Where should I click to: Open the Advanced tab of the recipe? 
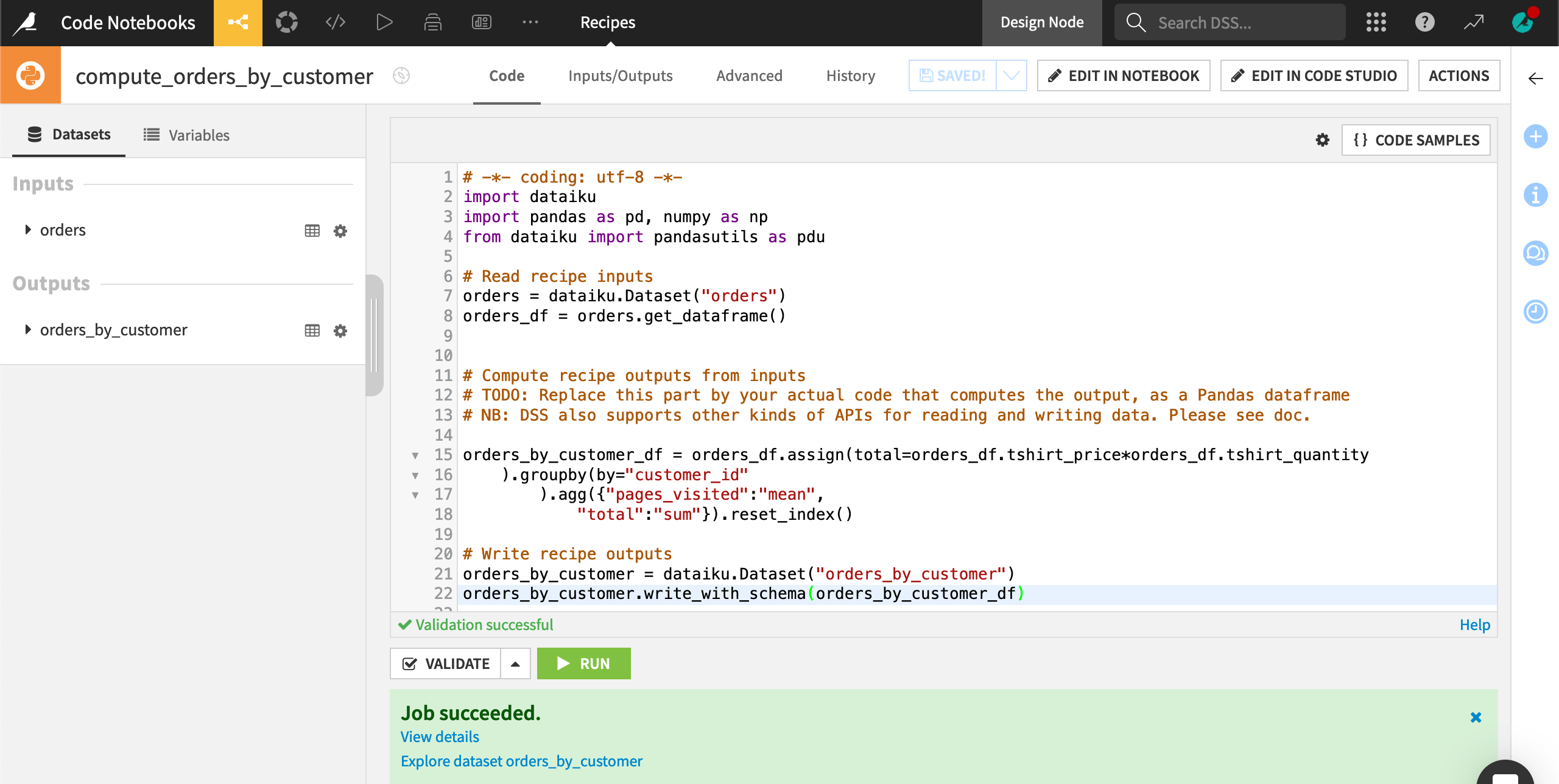click(x=749, y=75)
